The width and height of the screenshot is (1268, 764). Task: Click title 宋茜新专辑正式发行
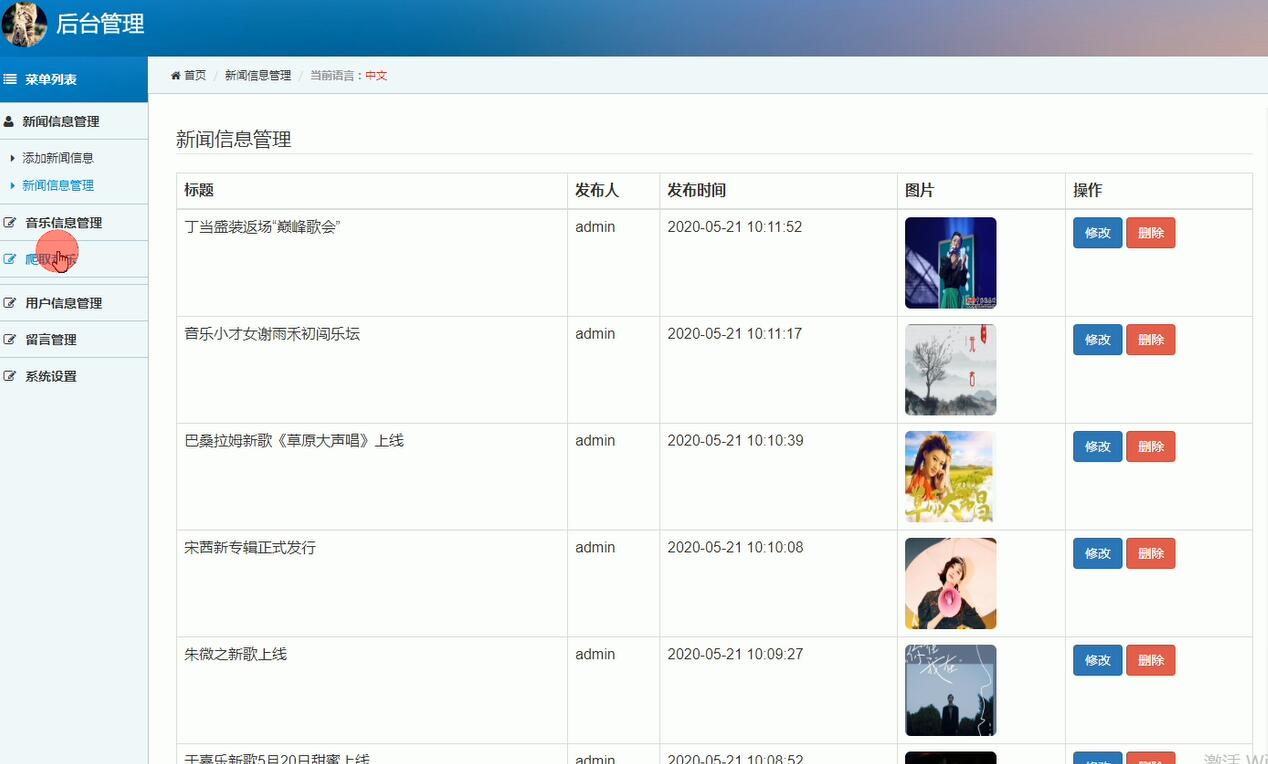[x=250, y=548]
